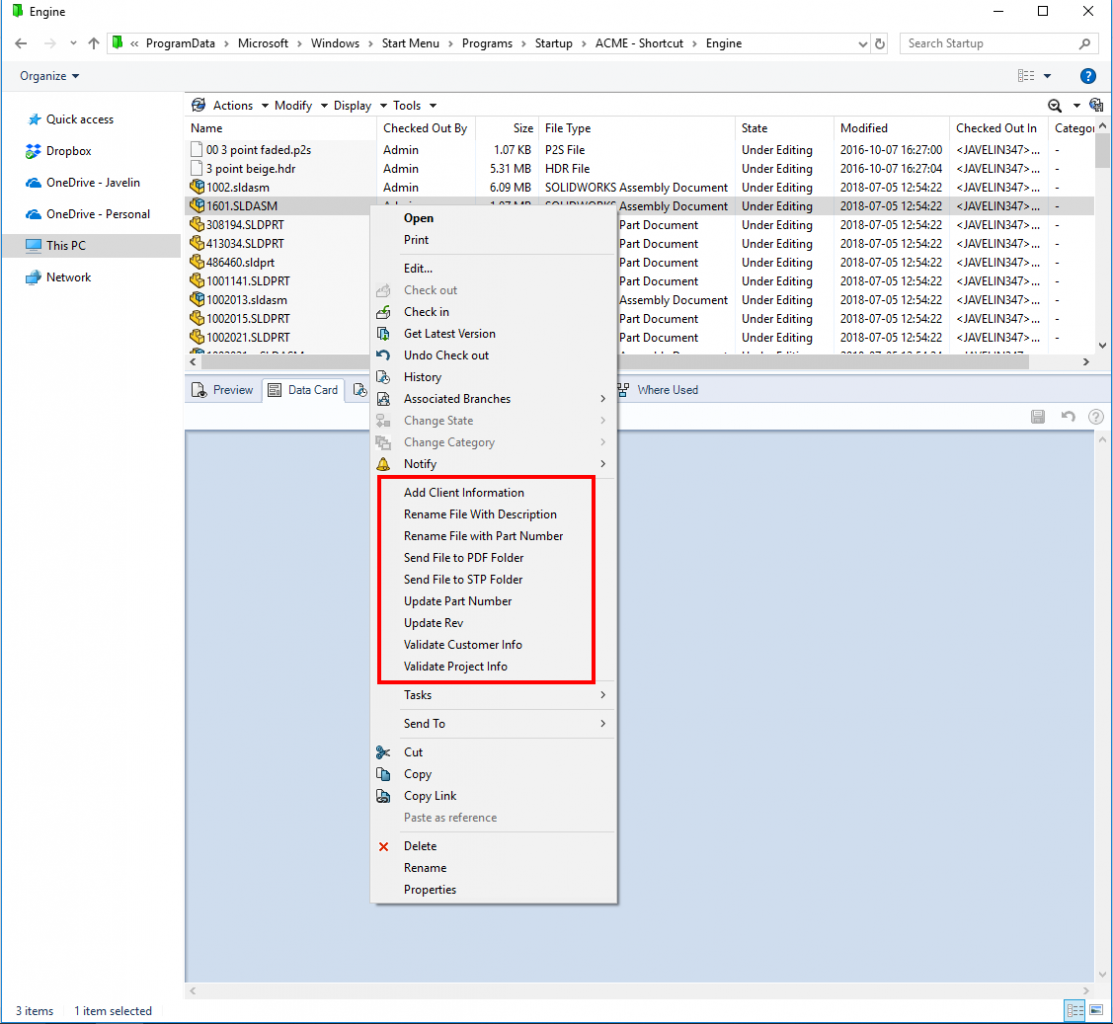Click the History clock icon
The width and height of the screenshot is (1113, 1024).
point(383,377)
